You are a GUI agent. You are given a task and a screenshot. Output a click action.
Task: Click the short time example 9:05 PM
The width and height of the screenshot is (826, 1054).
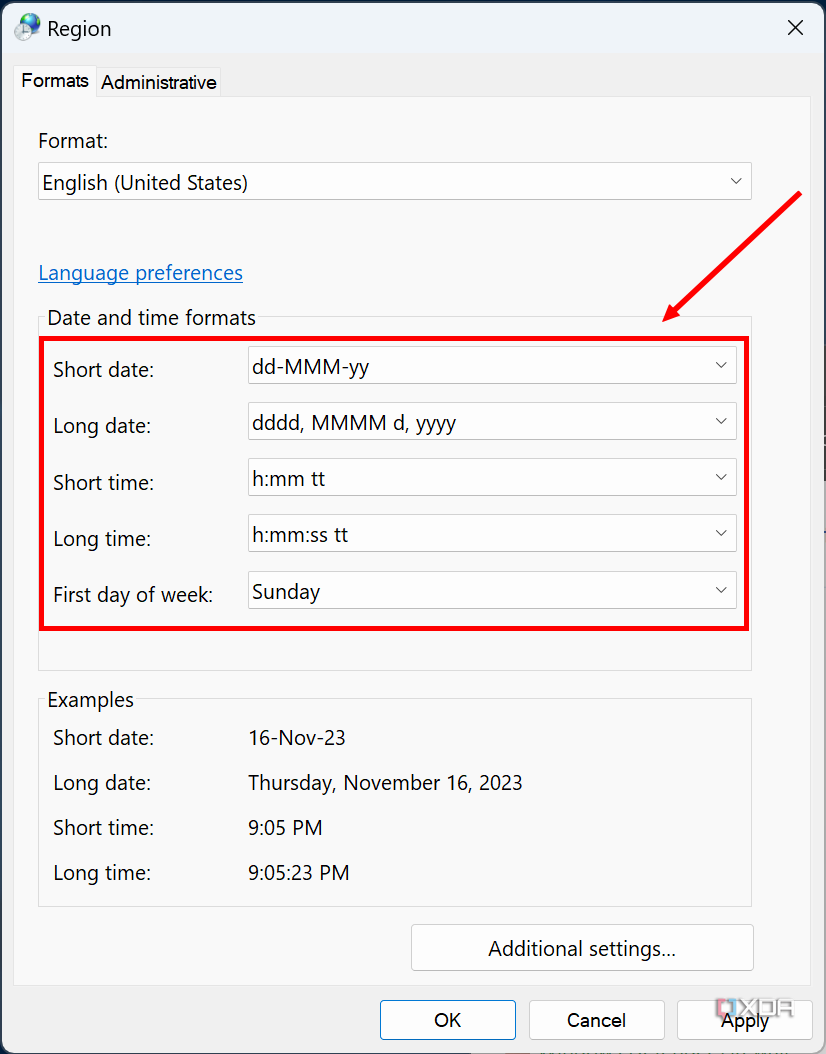[285, 828]
